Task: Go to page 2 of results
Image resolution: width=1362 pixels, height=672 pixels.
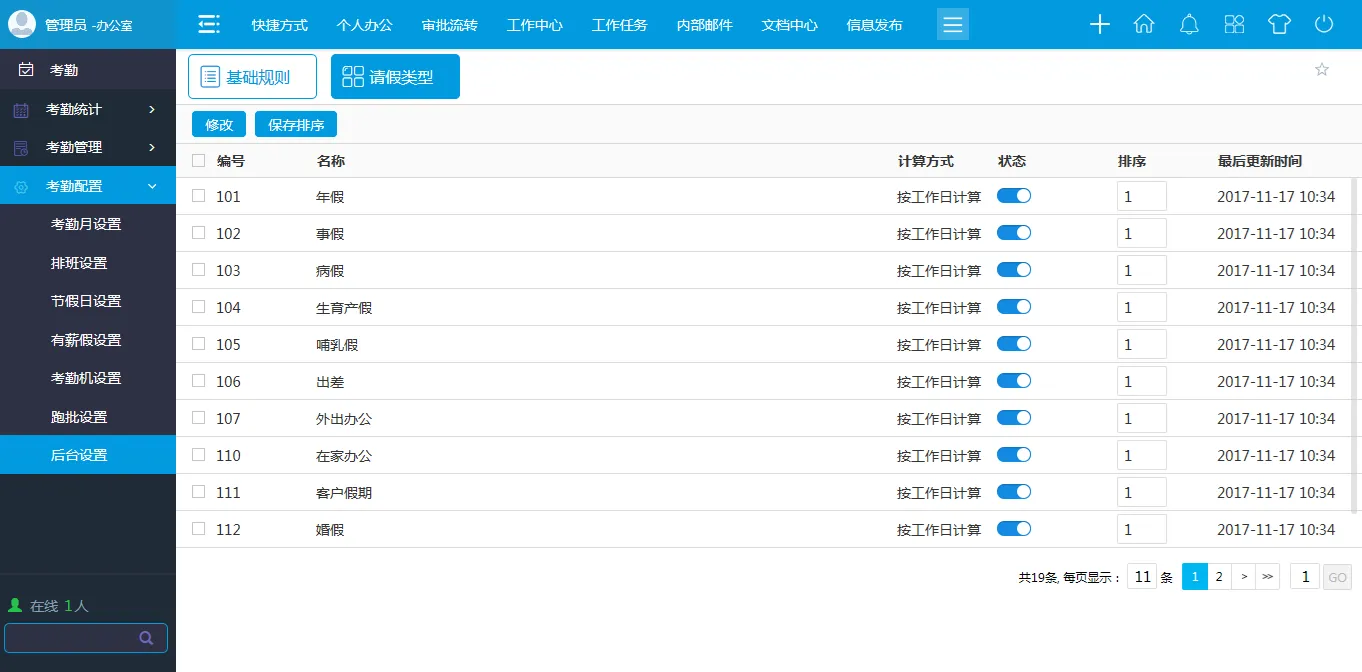Action: coord(1218,577)
